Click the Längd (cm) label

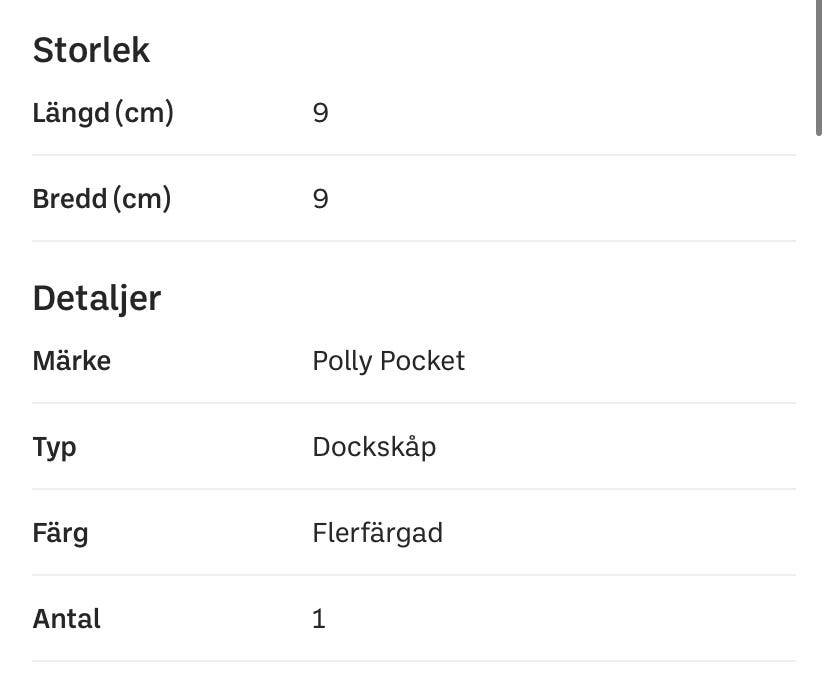pos(103,113)
